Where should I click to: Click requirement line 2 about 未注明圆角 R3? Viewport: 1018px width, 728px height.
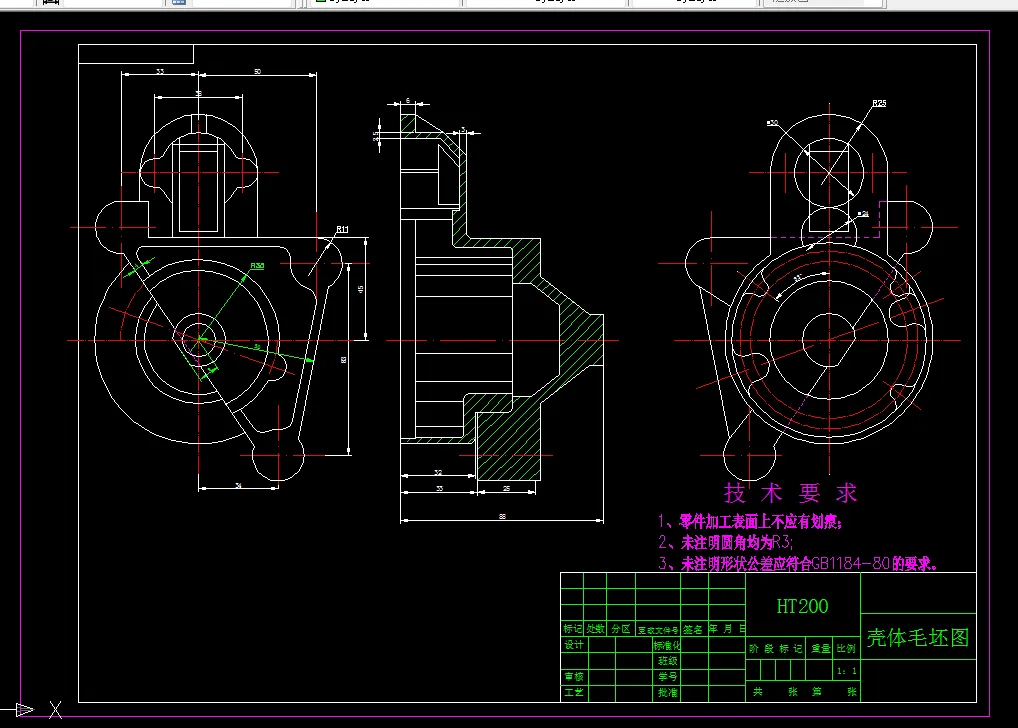[x=725, y=542]
